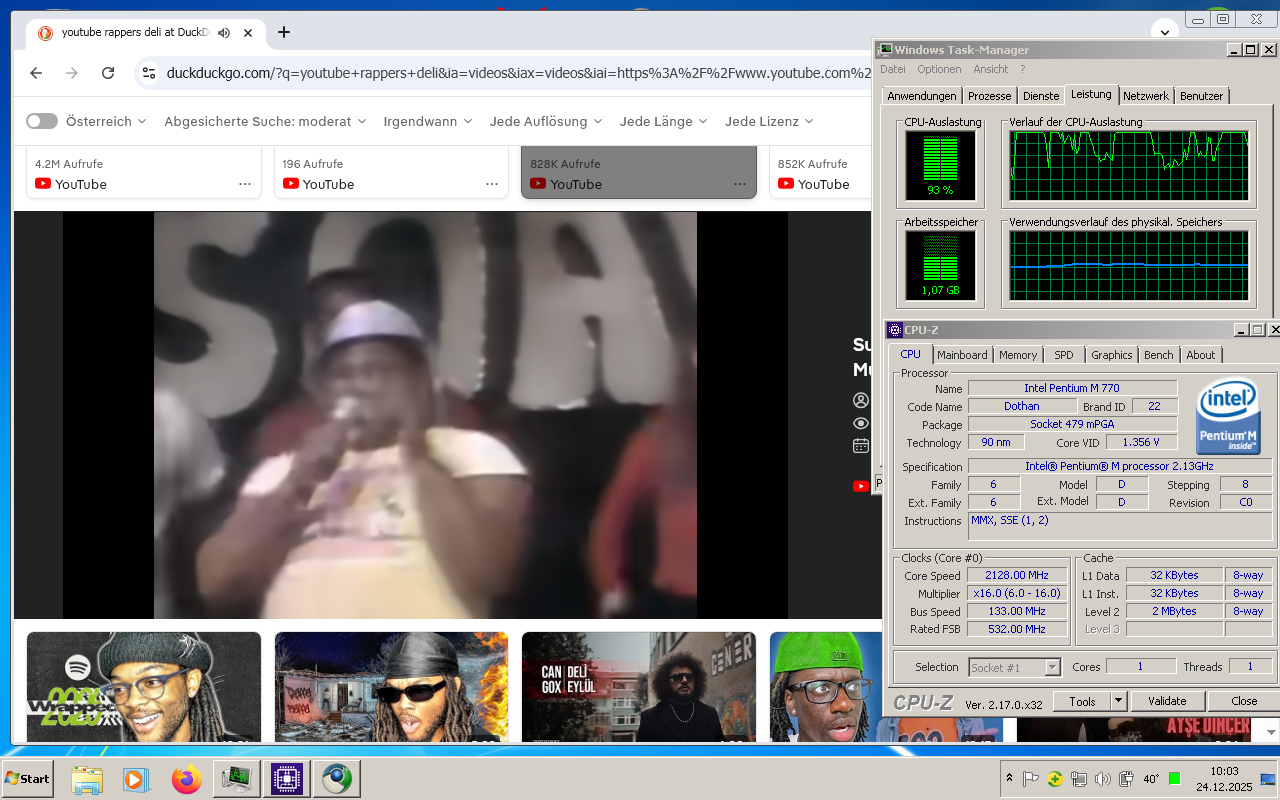The image size is (1280, 800).
Task: Click the Validate button
Action: tap(1167, 701)
